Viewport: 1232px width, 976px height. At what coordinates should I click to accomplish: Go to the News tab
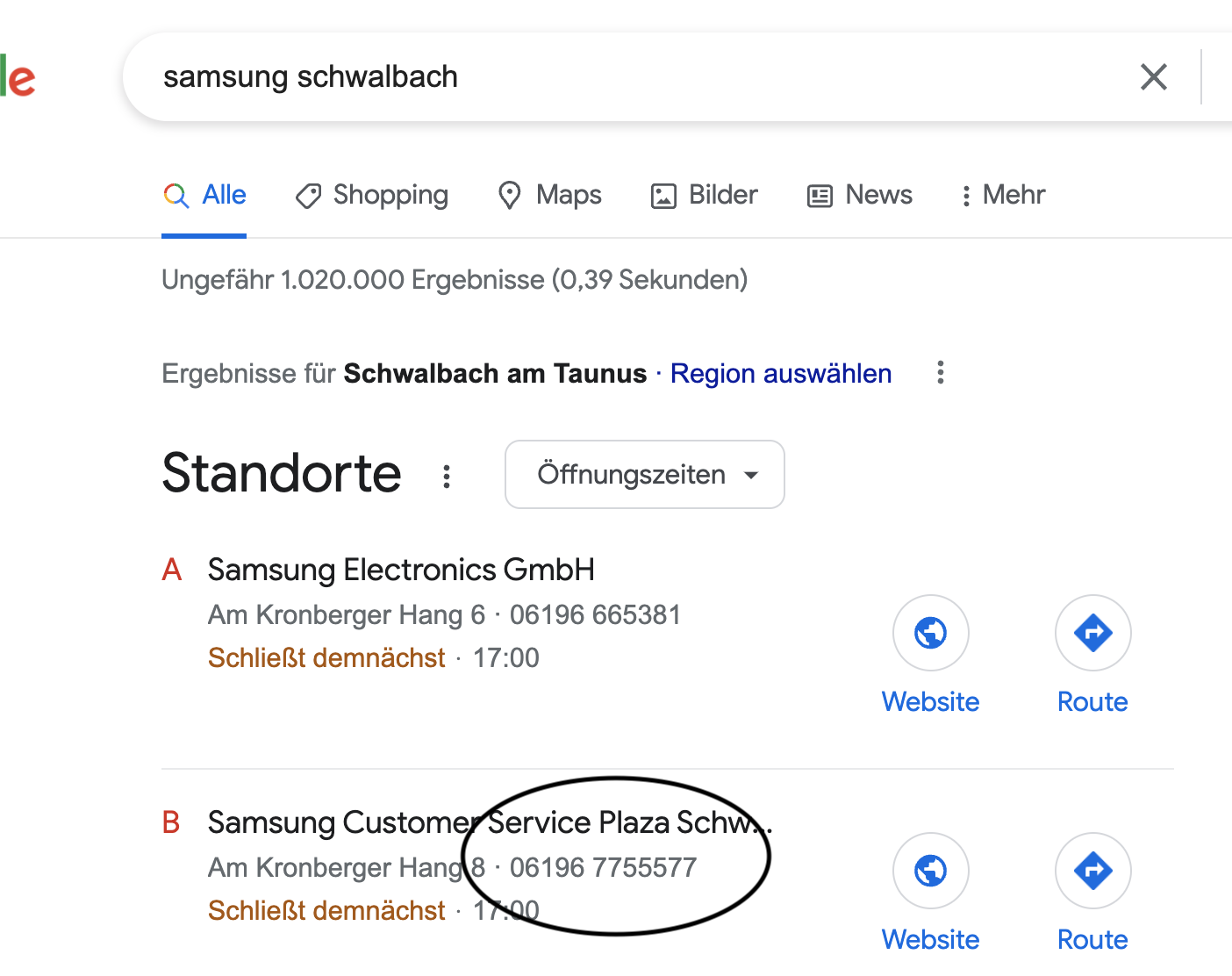click(860, 195)
